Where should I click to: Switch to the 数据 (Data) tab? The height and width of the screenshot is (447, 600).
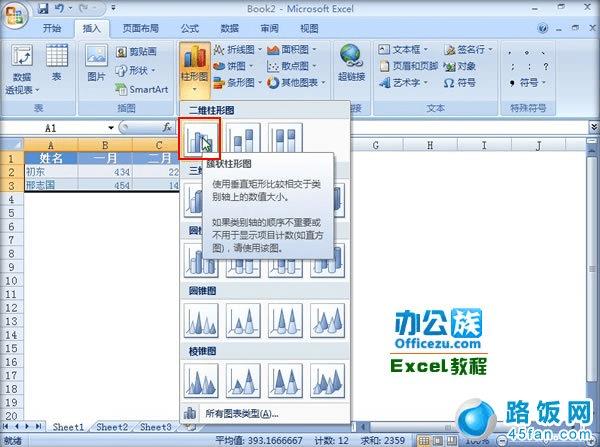pyautogui.click(x=230, y=28)
